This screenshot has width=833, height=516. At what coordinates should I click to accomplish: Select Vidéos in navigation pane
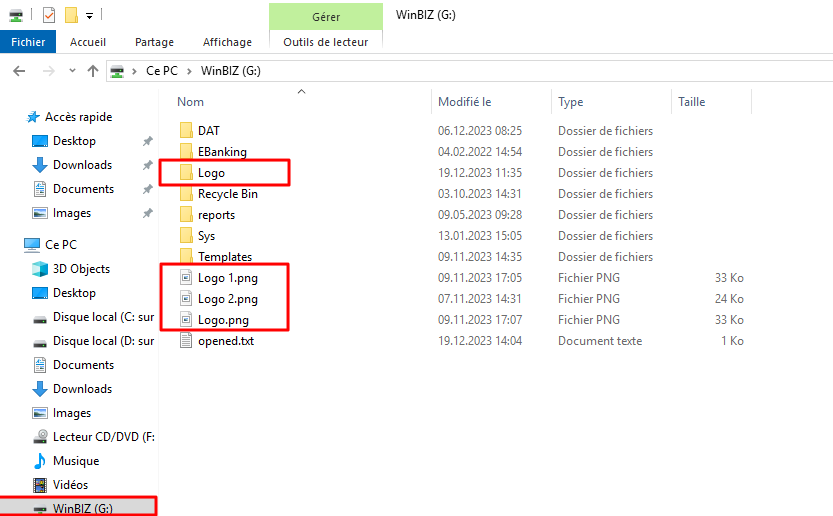(x=70, y=485)
